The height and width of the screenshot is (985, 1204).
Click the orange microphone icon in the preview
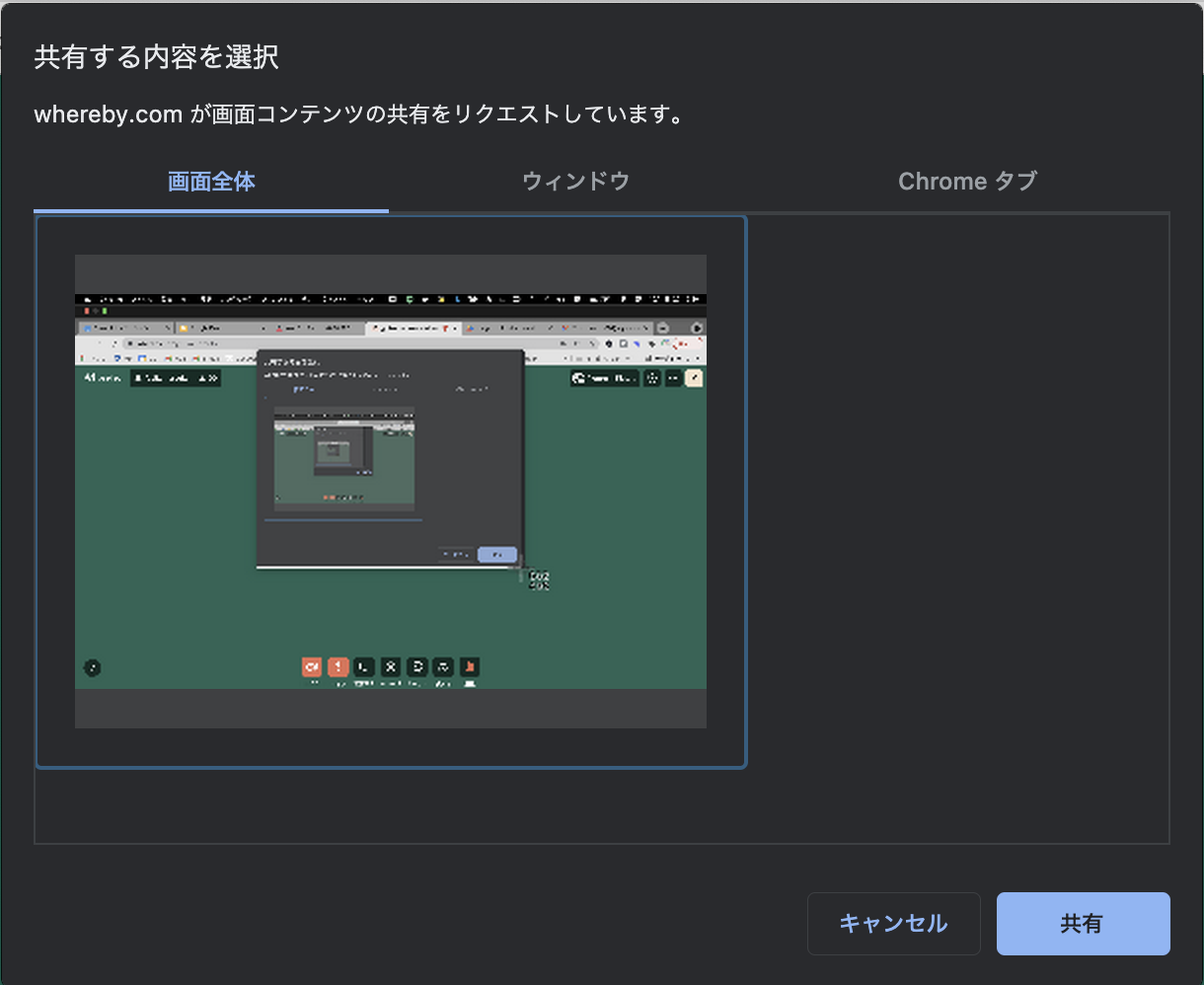pos(339,667)
